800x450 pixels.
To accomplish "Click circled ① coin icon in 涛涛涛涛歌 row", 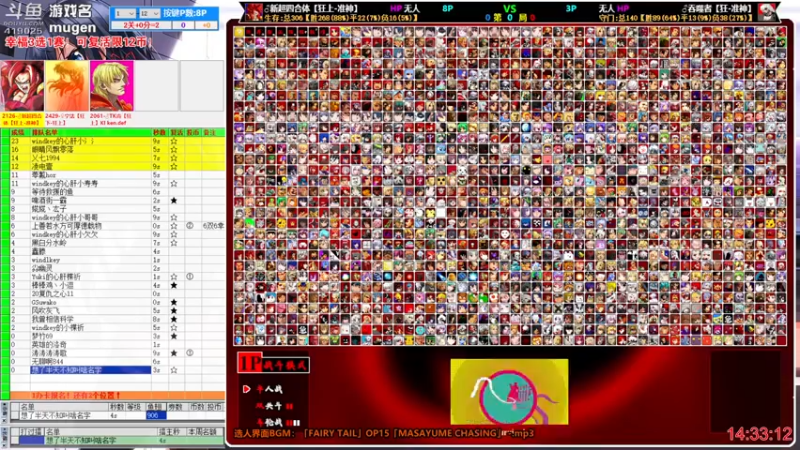I will [x=190, y=353].
